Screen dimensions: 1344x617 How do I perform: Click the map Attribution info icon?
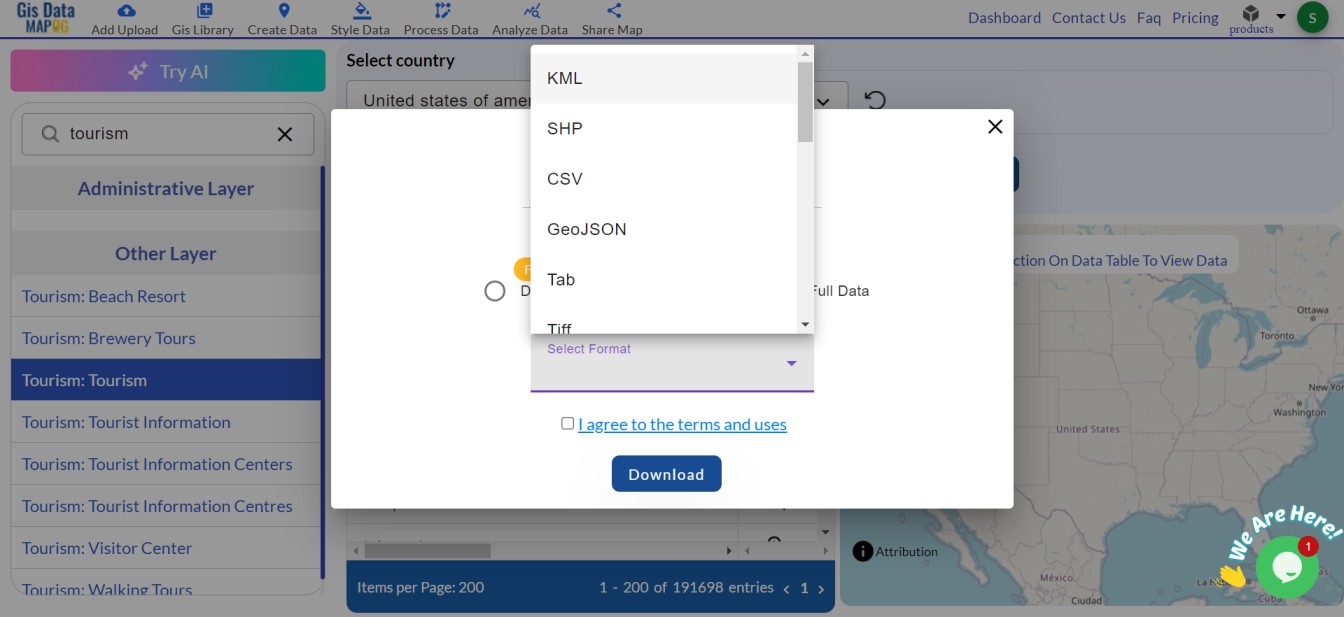(x=862, y=551)
